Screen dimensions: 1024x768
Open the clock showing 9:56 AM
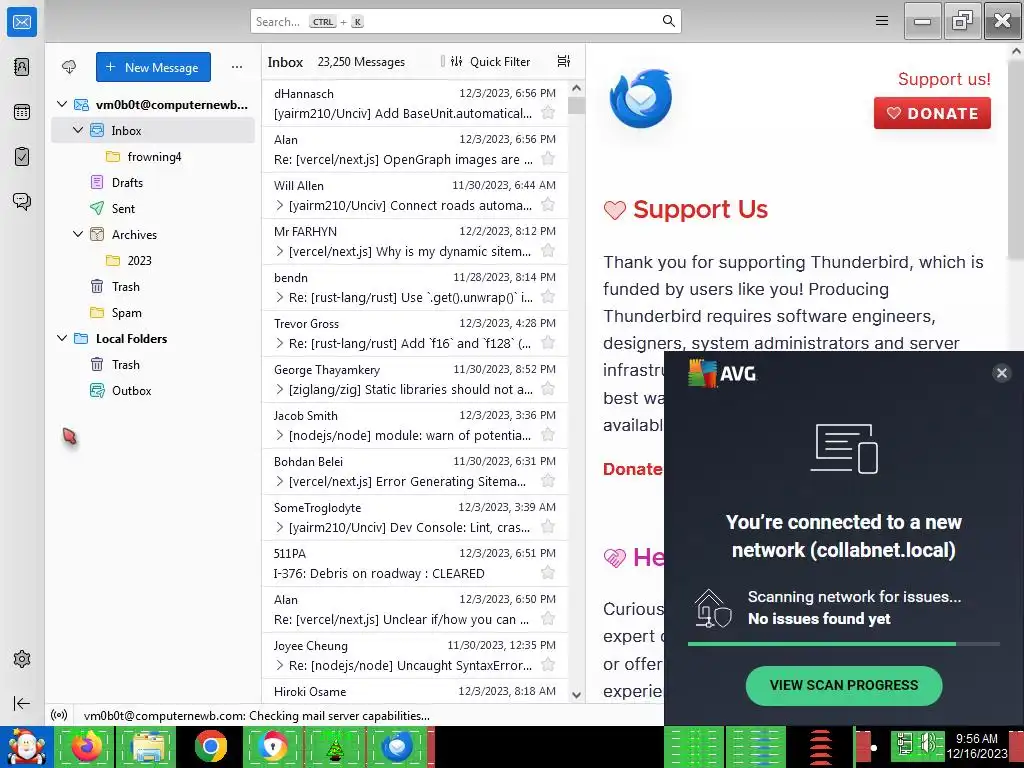click(977, 746)
